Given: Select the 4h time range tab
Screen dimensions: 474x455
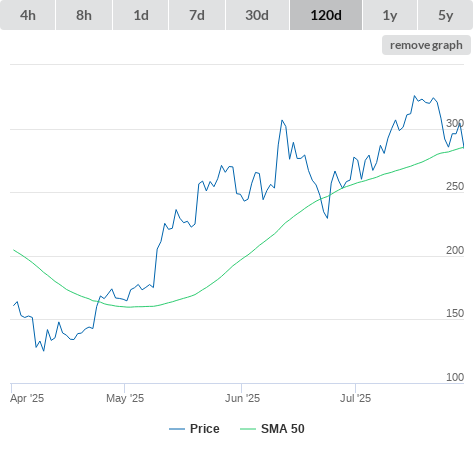Looking at the screenshot, I should pyautogui.click(x=28, y=15).
